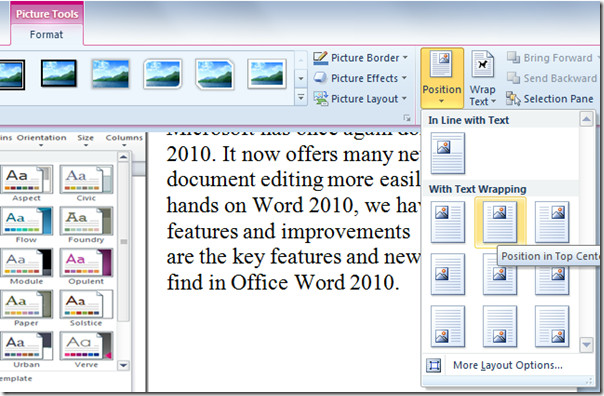
Task: Click 'With Text Wrapping' section header
Action: [478, 189]
